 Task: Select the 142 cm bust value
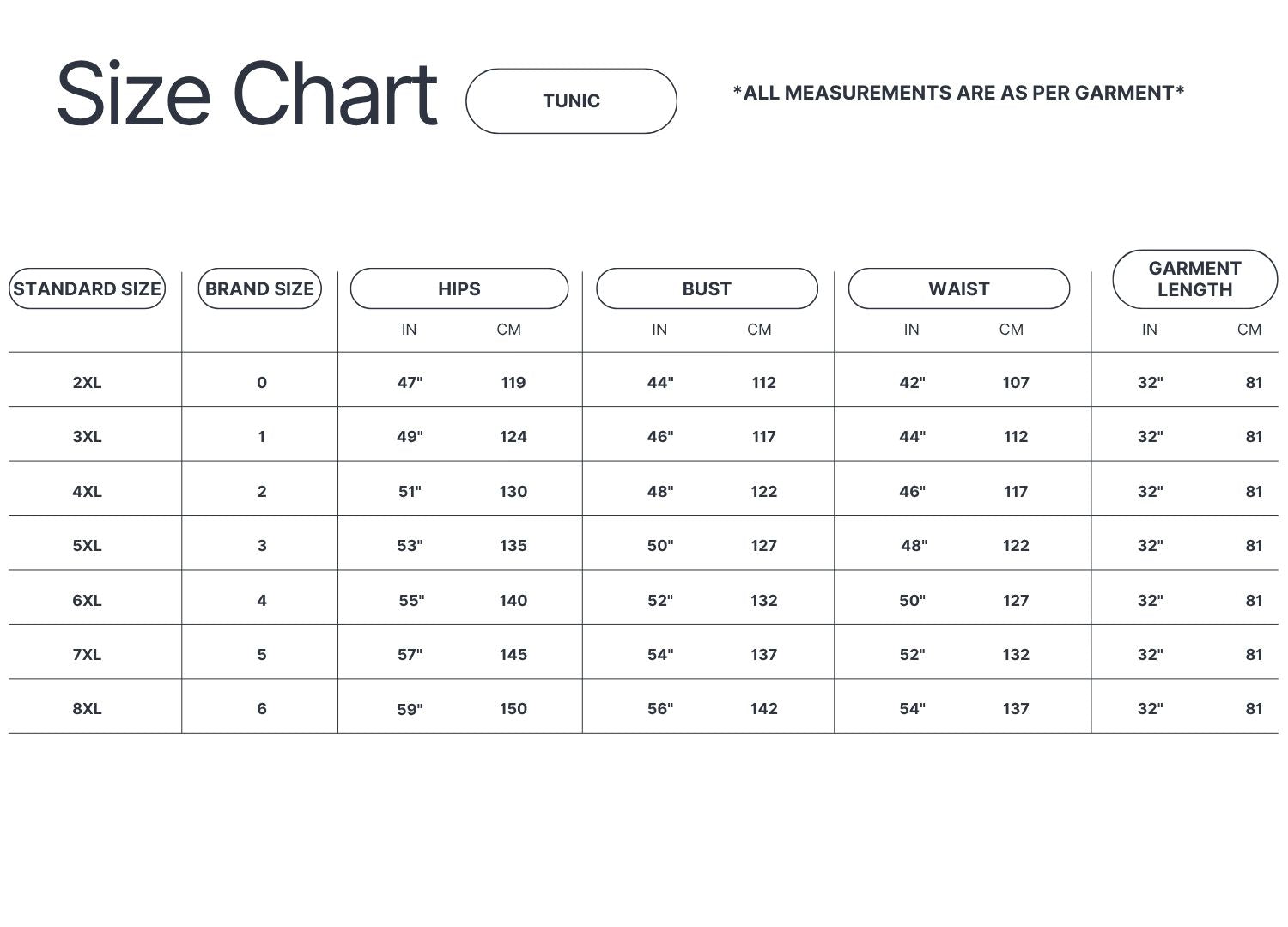coord(763,709)
